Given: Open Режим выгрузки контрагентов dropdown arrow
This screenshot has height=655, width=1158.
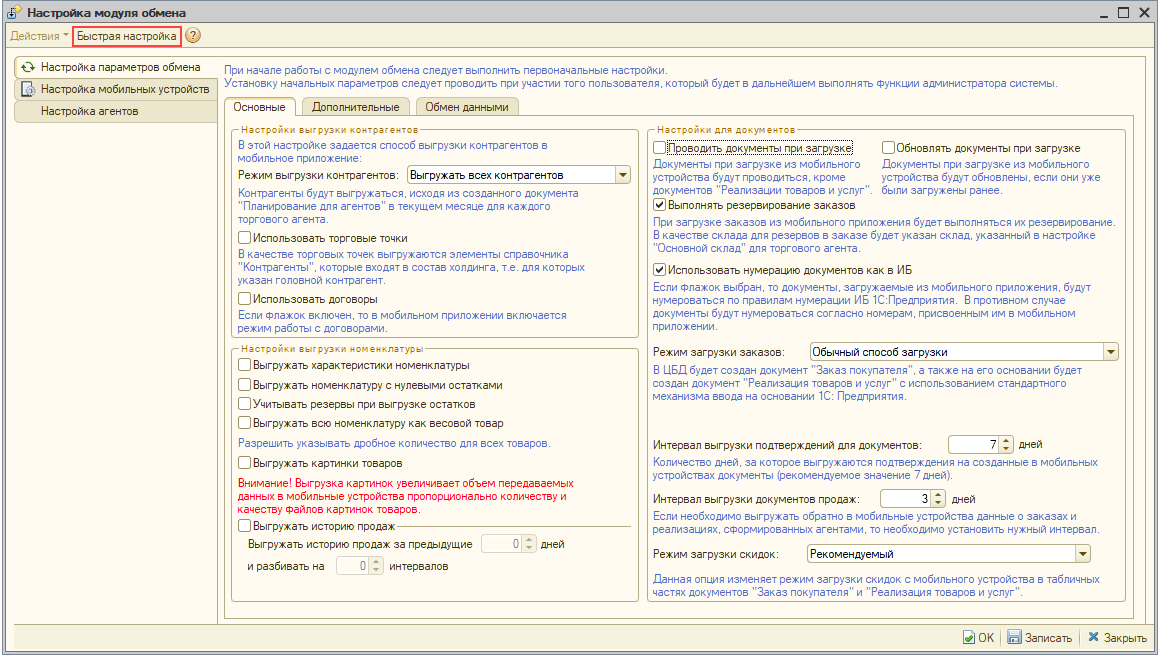Looking at the screenshot, I should click(623, 175).
